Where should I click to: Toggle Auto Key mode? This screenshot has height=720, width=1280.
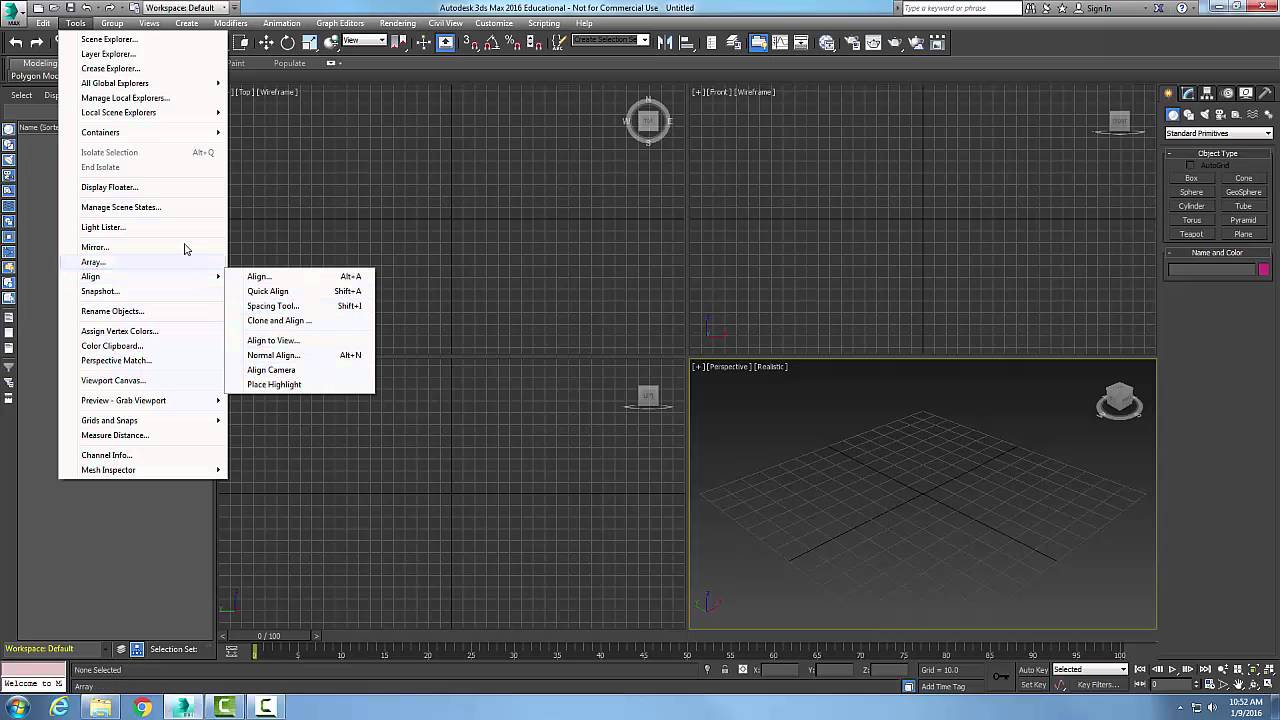pos(1033,670)
